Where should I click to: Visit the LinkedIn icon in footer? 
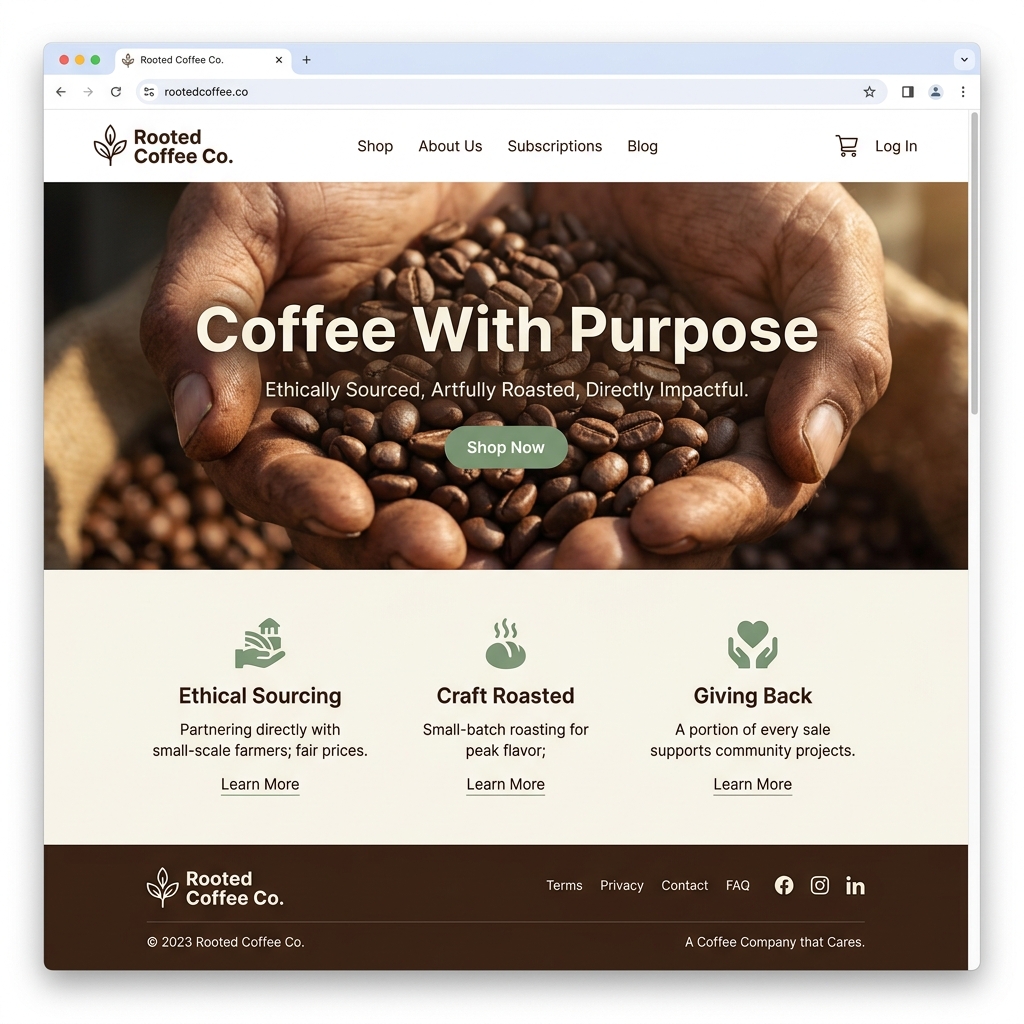855,886
